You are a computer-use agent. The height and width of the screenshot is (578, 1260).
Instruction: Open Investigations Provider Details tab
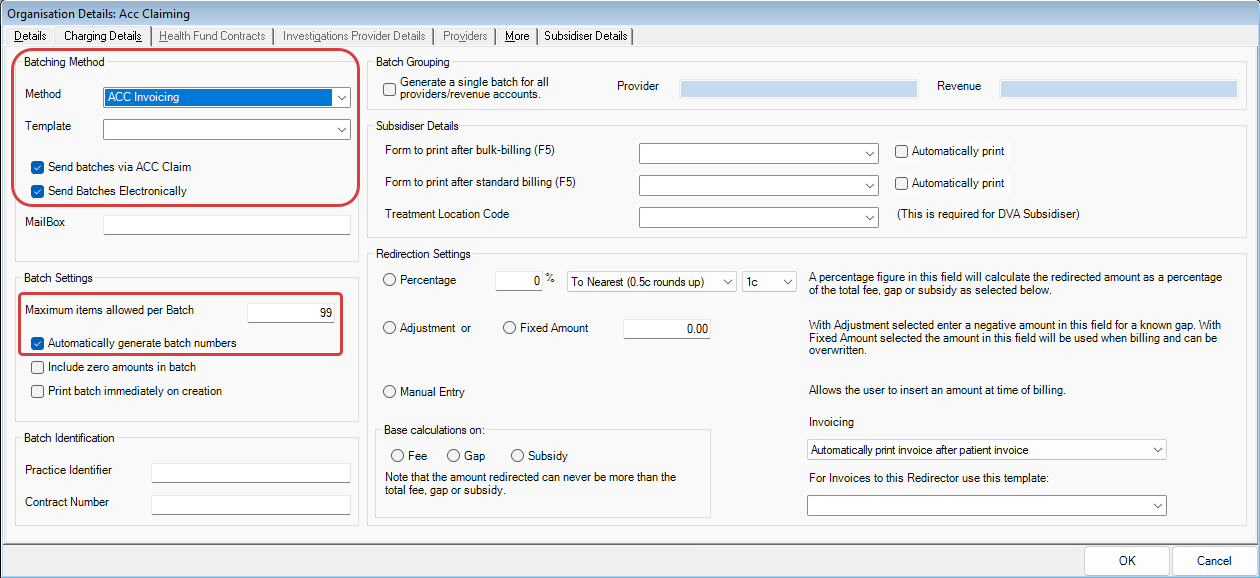[354, 36]
